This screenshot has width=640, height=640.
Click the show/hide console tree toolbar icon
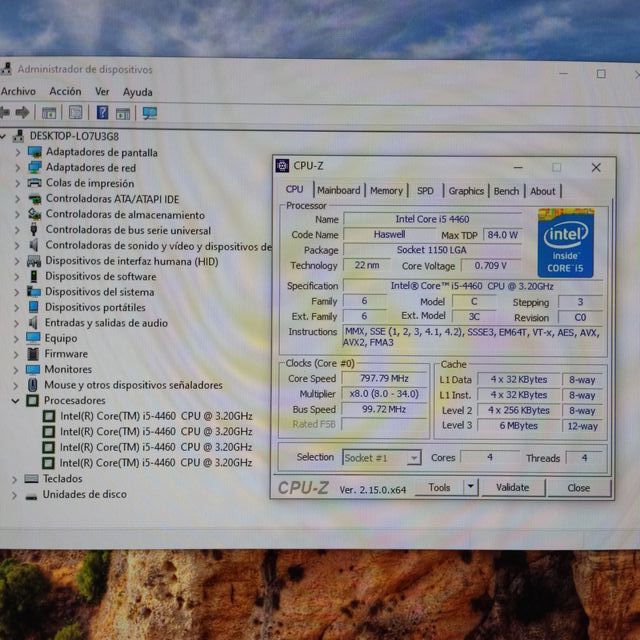[x=49, y=113]
